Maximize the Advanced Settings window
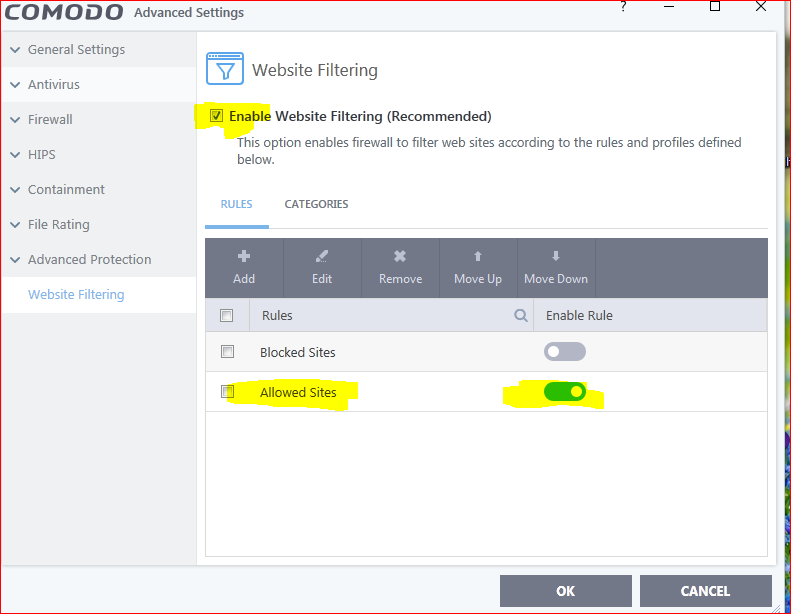Viewport: 791px width, 614px height. pyautogui.click(x=715, y=6)
